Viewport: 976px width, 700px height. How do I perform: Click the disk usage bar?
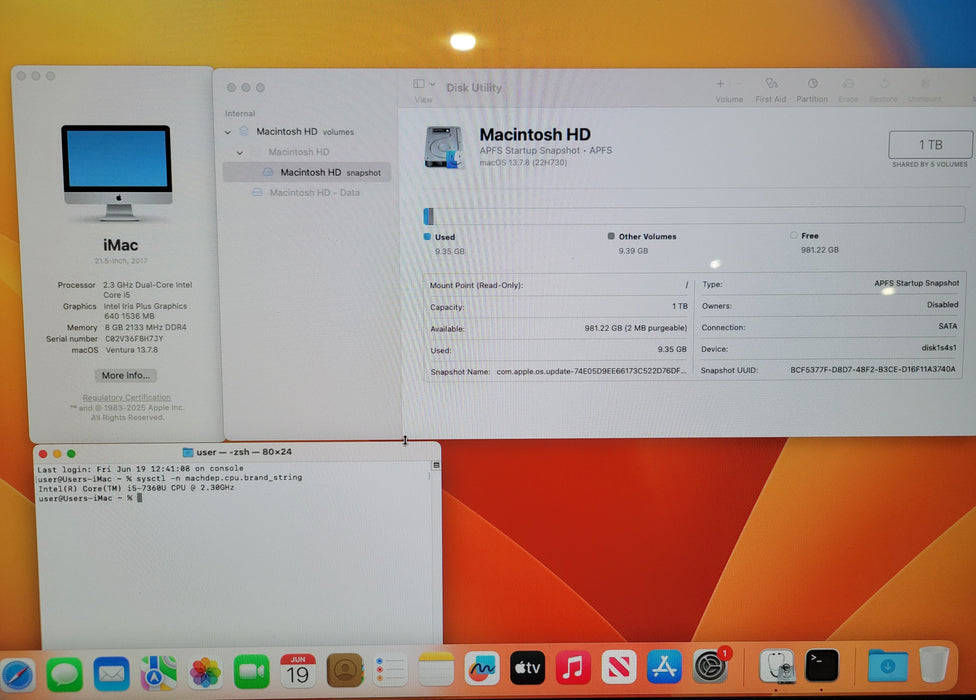(694, 215)
